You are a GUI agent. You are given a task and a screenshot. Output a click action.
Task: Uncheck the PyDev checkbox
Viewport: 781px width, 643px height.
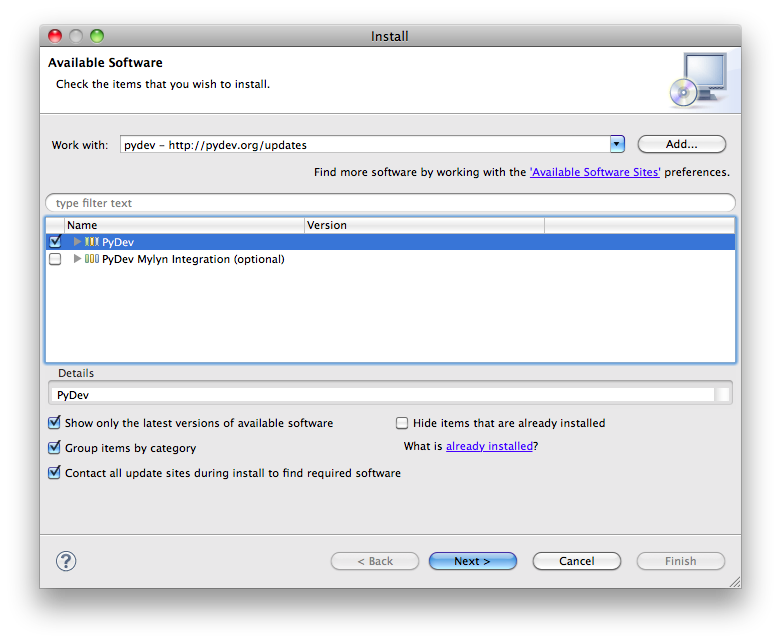pyautogui.click(x=55, y=242)
